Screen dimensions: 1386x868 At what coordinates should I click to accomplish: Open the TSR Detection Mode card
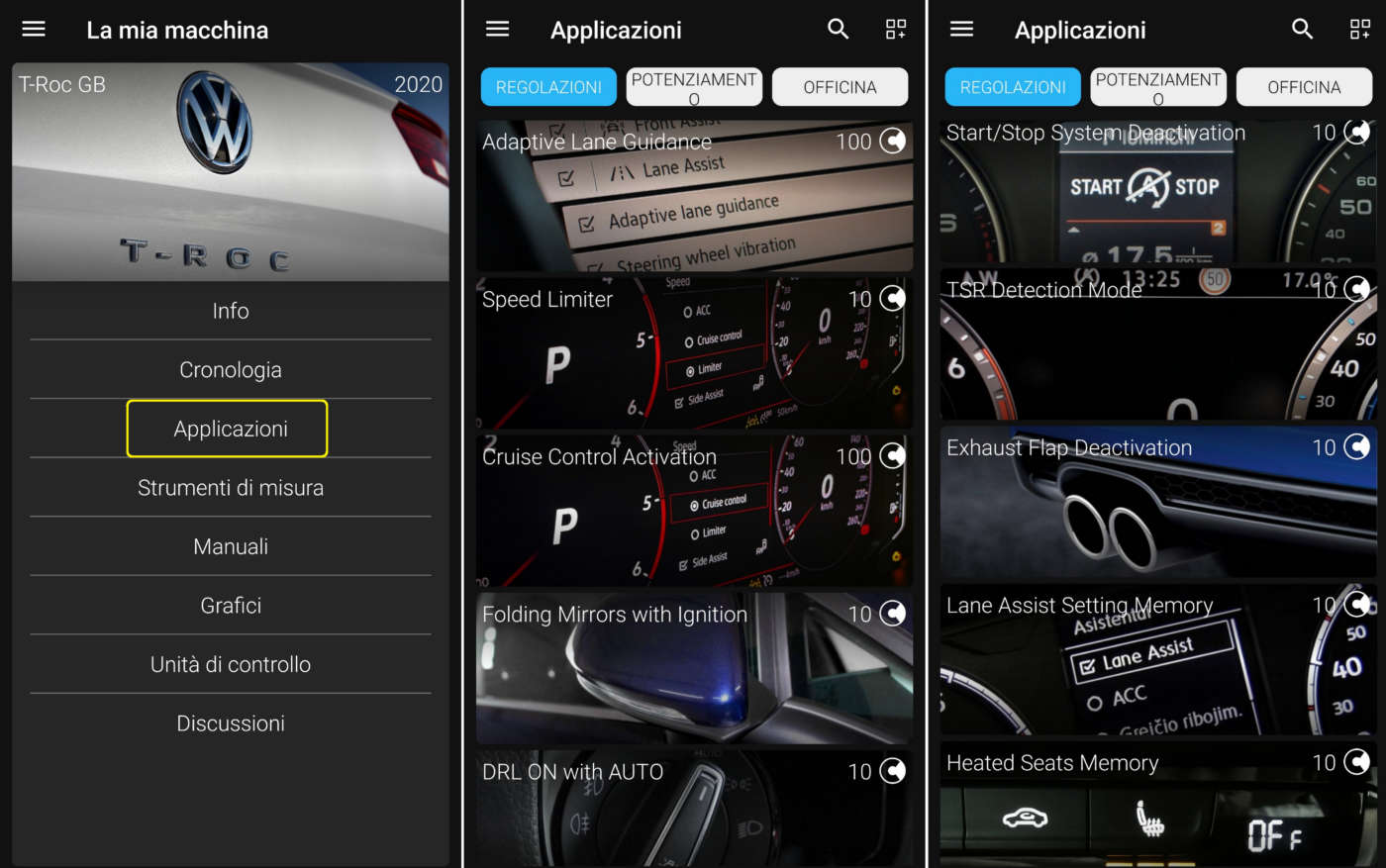[1158, 343]
